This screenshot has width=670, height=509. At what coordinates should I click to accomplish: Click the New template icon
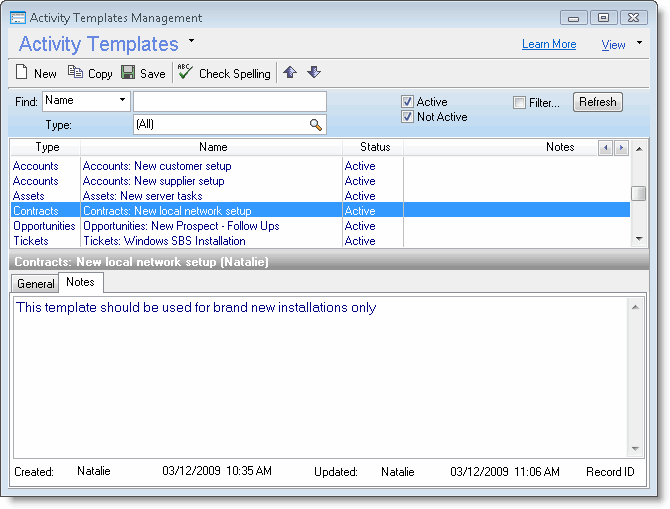[21, 73]
